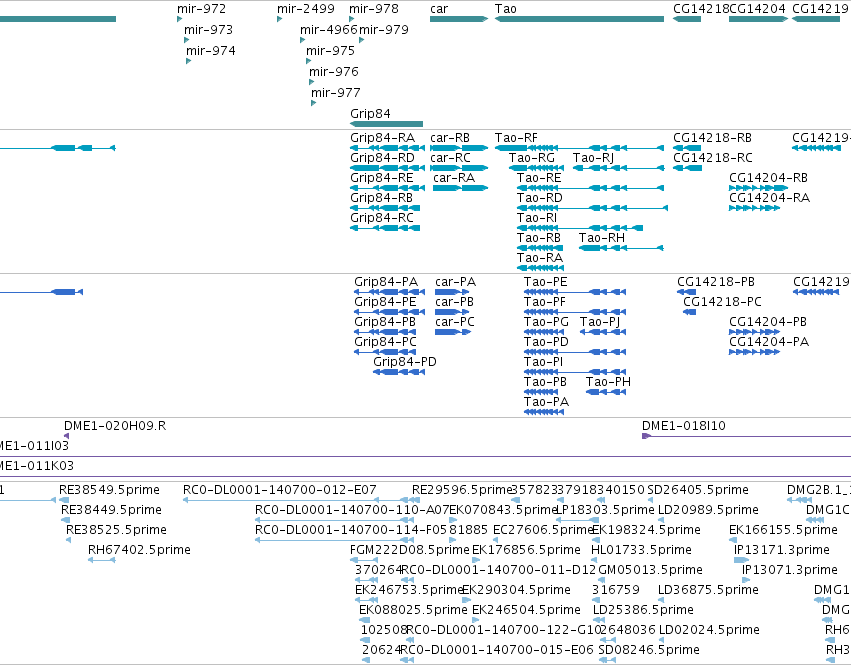851x665 pixels.
Task: Select the Grip84-PA protein feature
Action: point(389,292)
